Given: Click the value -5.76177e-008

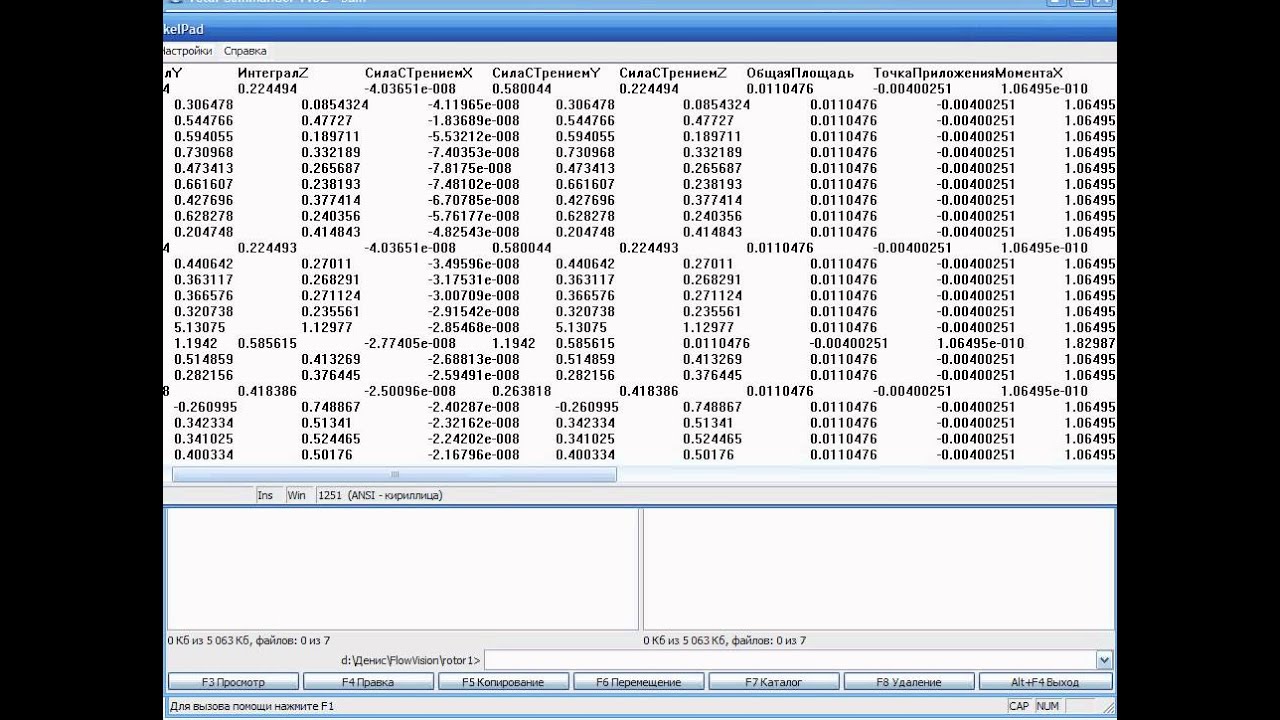Looking at the screenshot, I should (x=474, y=217).
